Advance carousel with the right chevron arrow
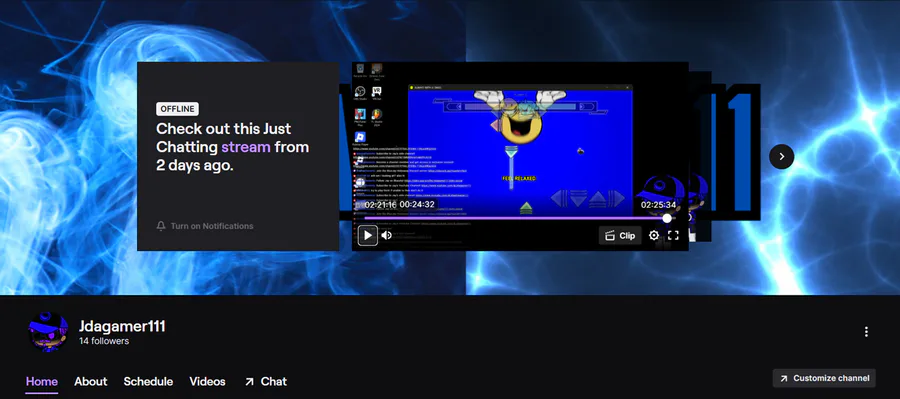This screenshot has height=399, width=900. coord(781,156)
